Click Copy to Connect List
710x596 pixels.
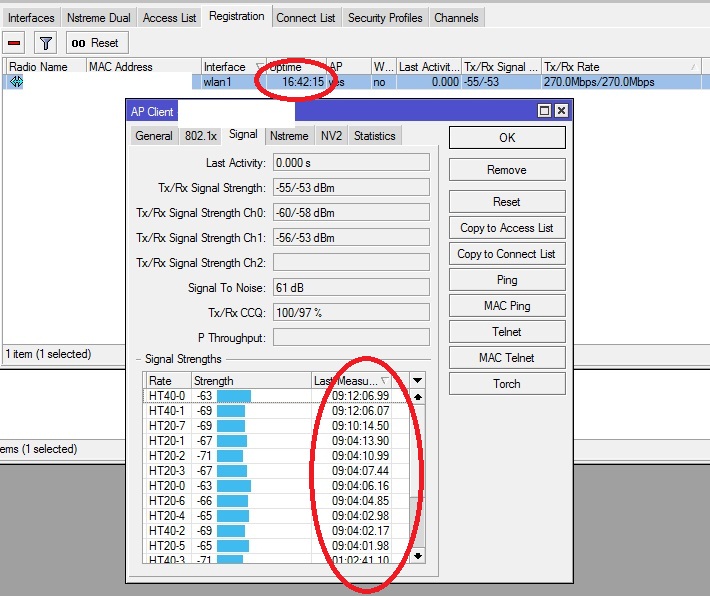tap(507, 254)
